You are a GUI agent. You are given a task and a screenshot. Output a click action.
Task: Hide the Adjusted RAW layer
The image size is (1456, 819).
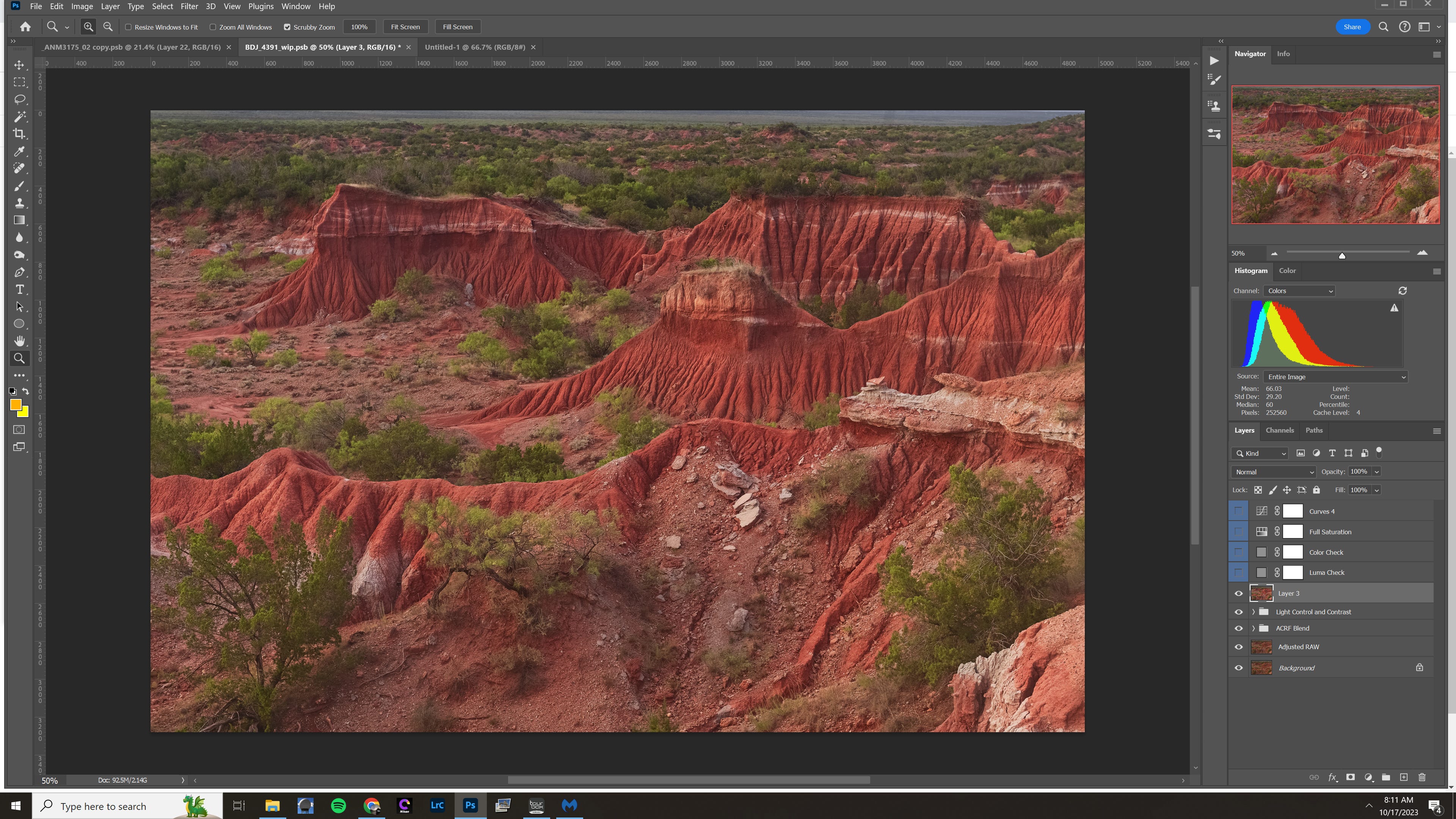pos(1238,647)
